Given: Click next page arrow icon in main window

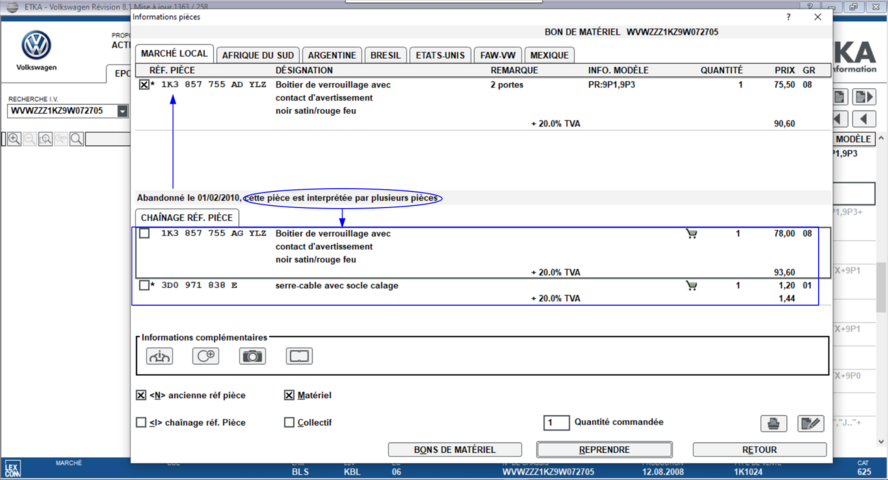Looking at the screenshot, I should [x=864, y=97].
